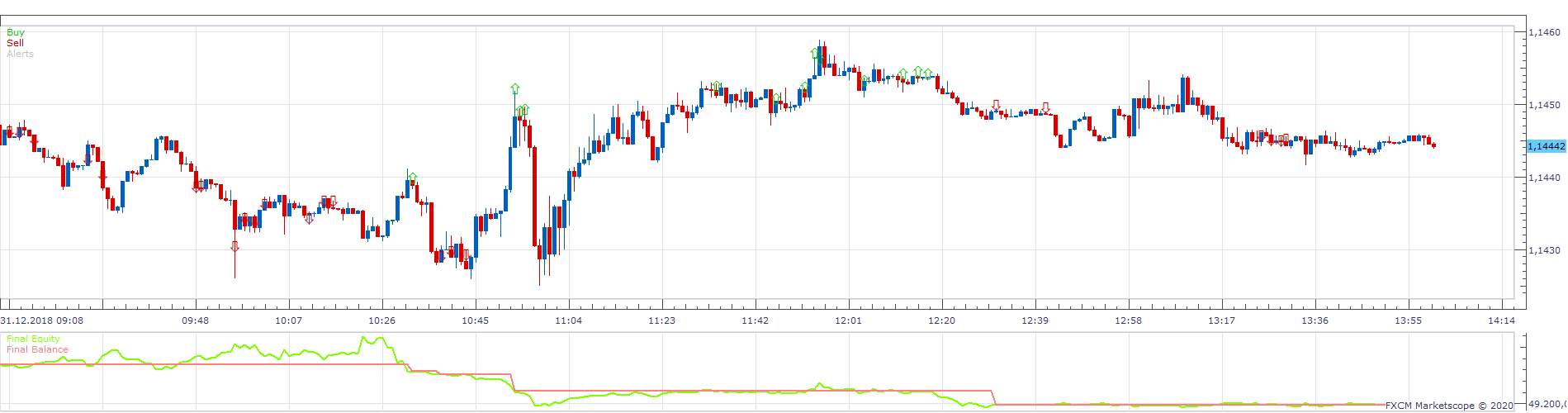Viewport: 1568px width, 413px height.
Task: Click the 1,1460 price axis label
Action: [1544, 33]
